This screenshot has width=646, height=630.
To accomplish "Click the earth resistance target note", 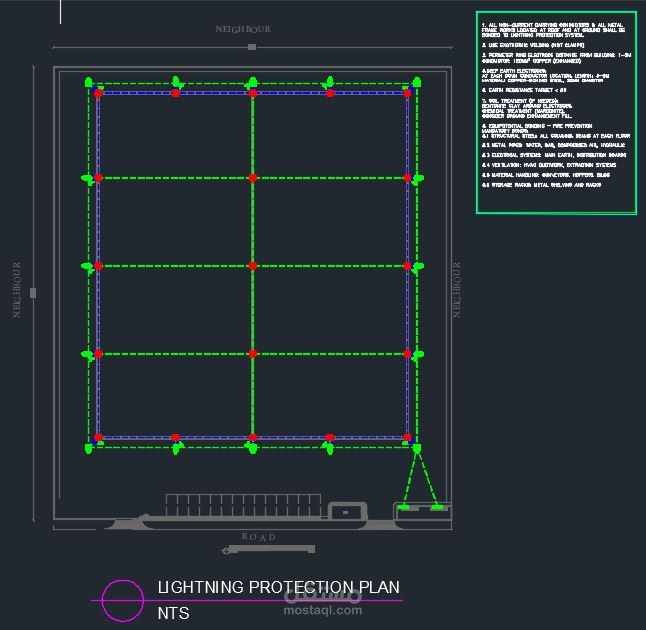I will [x=524, y=90].
